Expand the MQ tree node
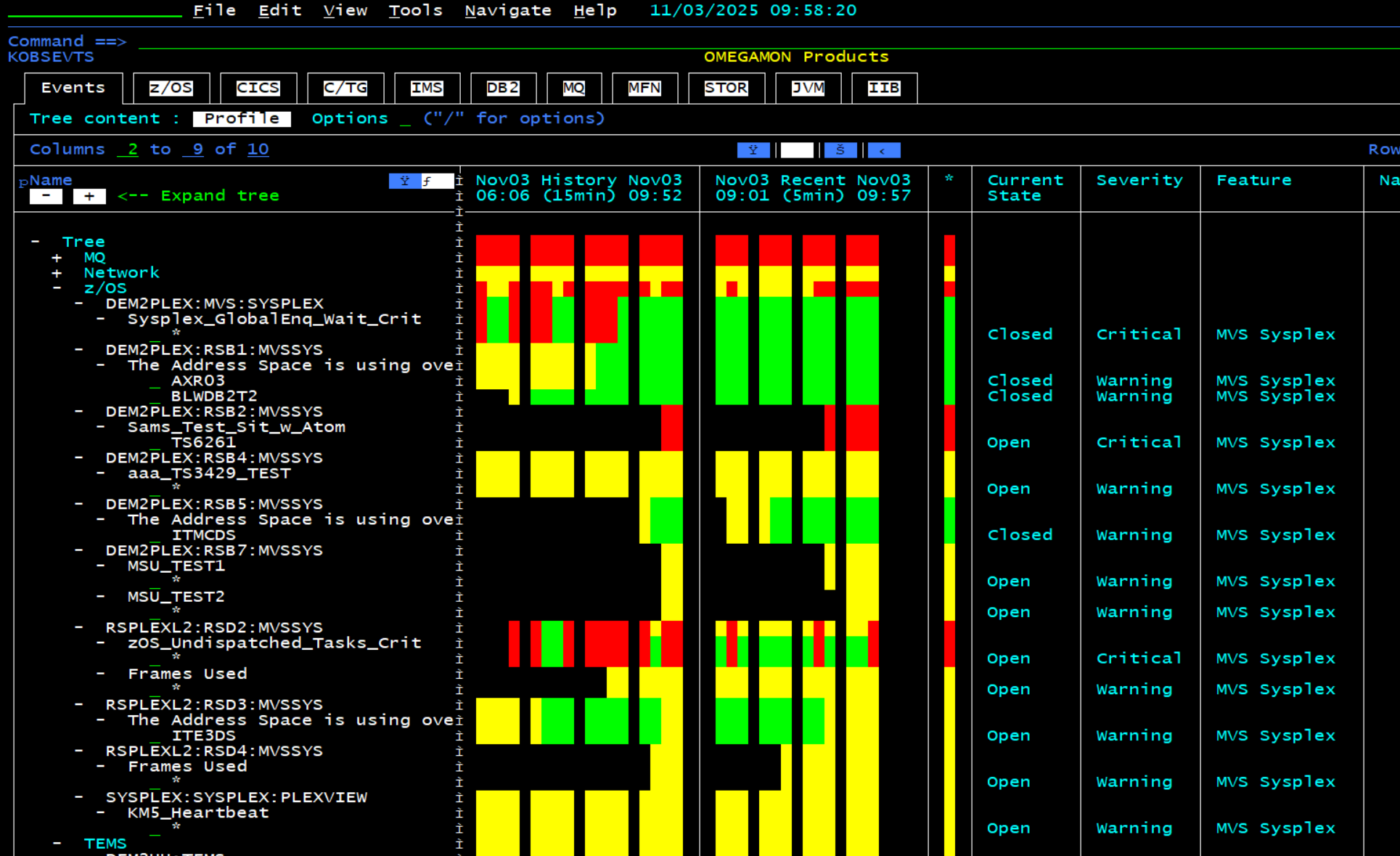1400x856 pixels. tap(57, 258)
